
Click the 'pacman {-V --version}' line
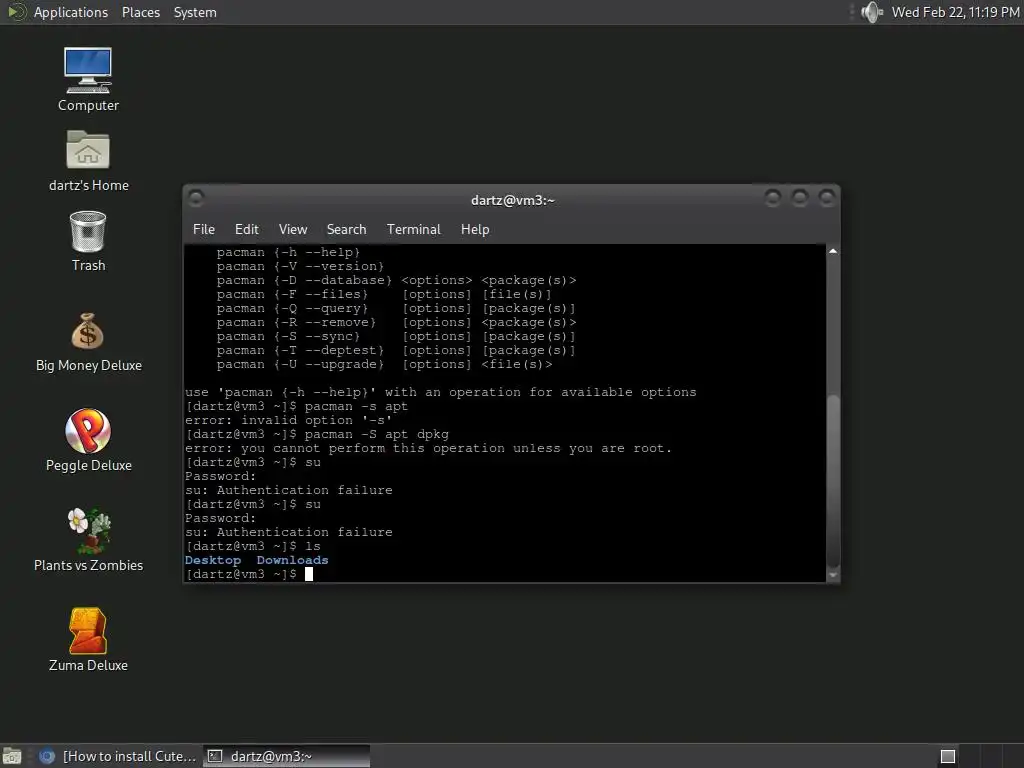click(x=300, y=266)
